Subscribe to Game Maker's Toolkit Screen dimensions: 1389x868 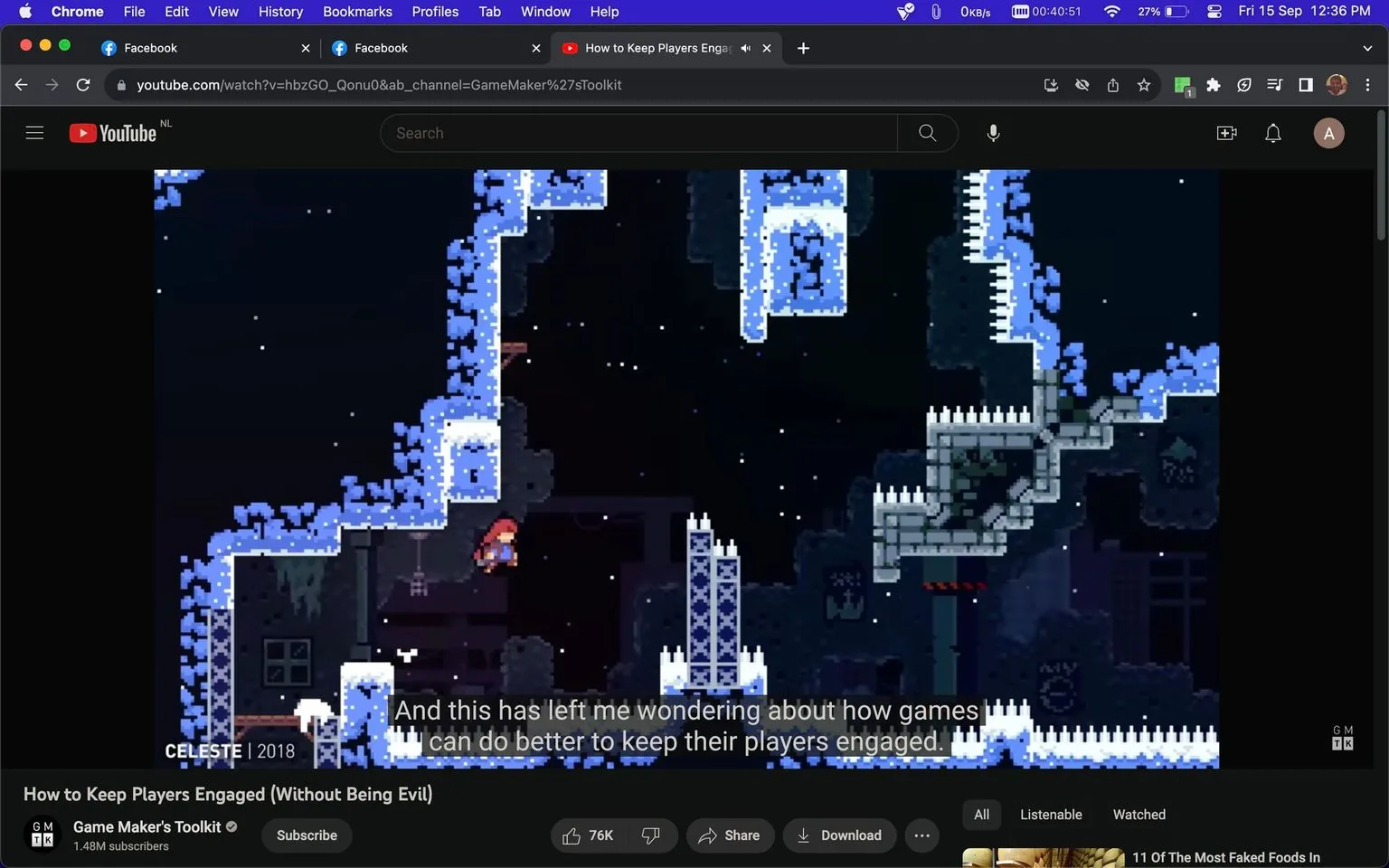(306, 835)
